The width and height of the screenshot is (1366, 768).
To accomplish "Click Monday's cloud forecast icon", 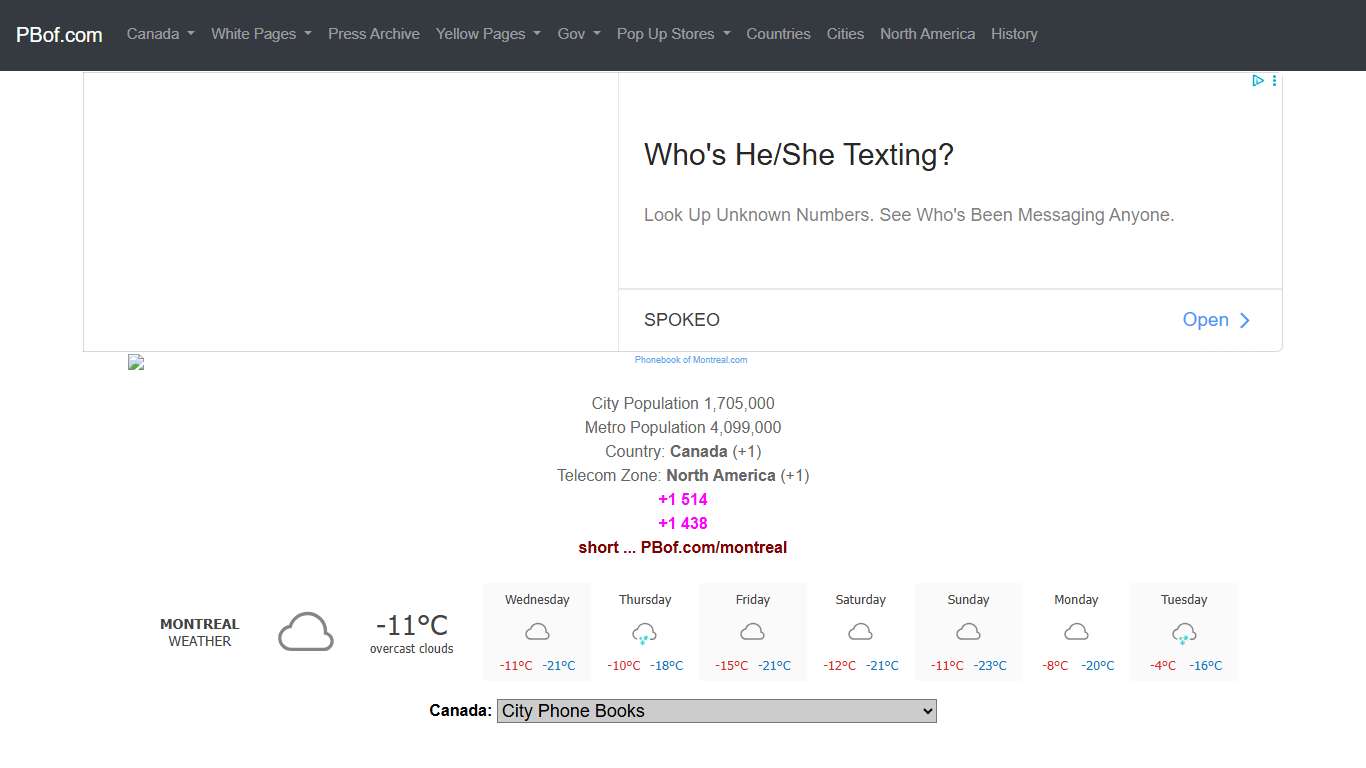I will pos(1076,632).
